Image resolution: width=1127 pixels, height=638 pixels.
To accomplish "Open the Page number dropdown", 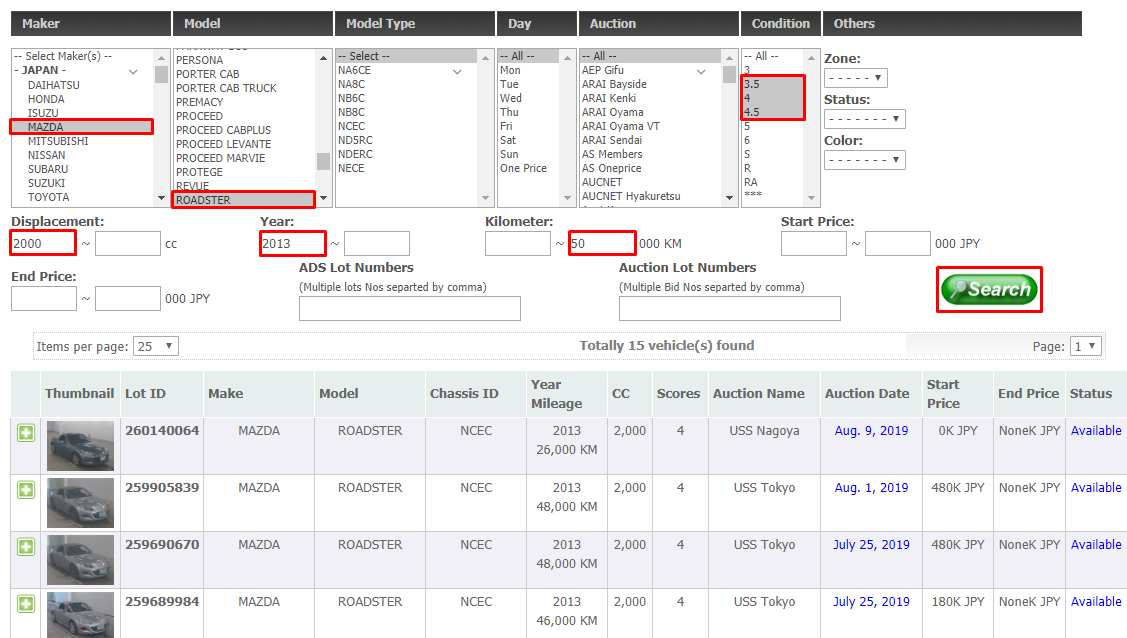I will (1085, 346).
